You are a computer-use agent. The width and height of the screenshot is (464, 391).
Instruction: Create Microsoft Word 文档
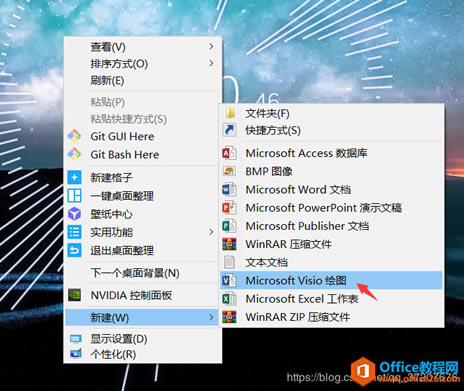coord(332,189)
